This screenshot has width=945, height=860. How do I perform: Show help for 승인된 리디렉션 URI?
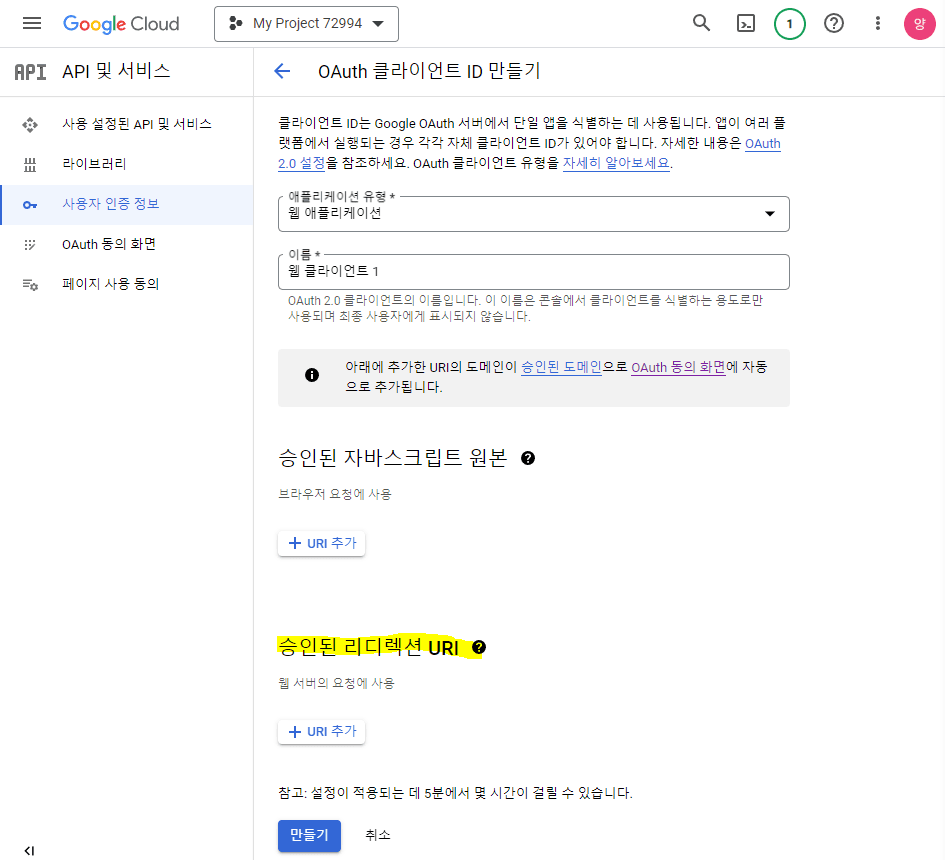[x=479, y=648]
